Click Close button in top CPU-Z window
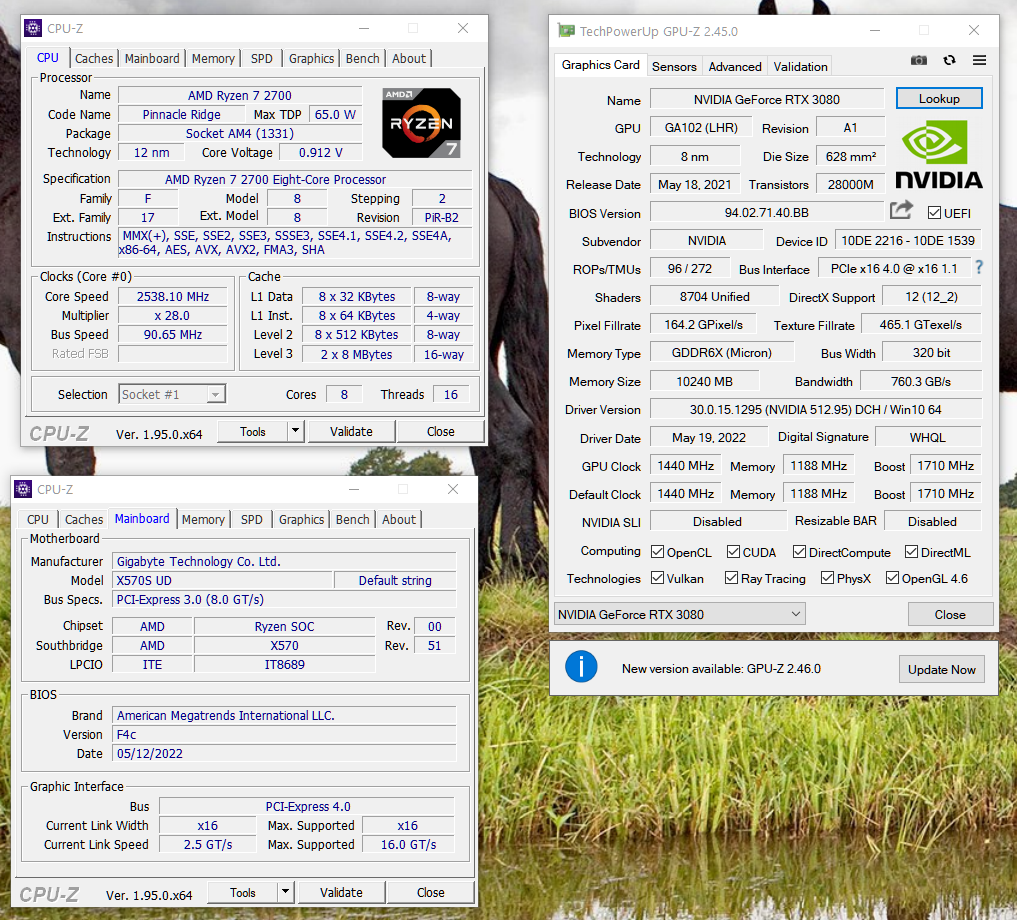 440,431
